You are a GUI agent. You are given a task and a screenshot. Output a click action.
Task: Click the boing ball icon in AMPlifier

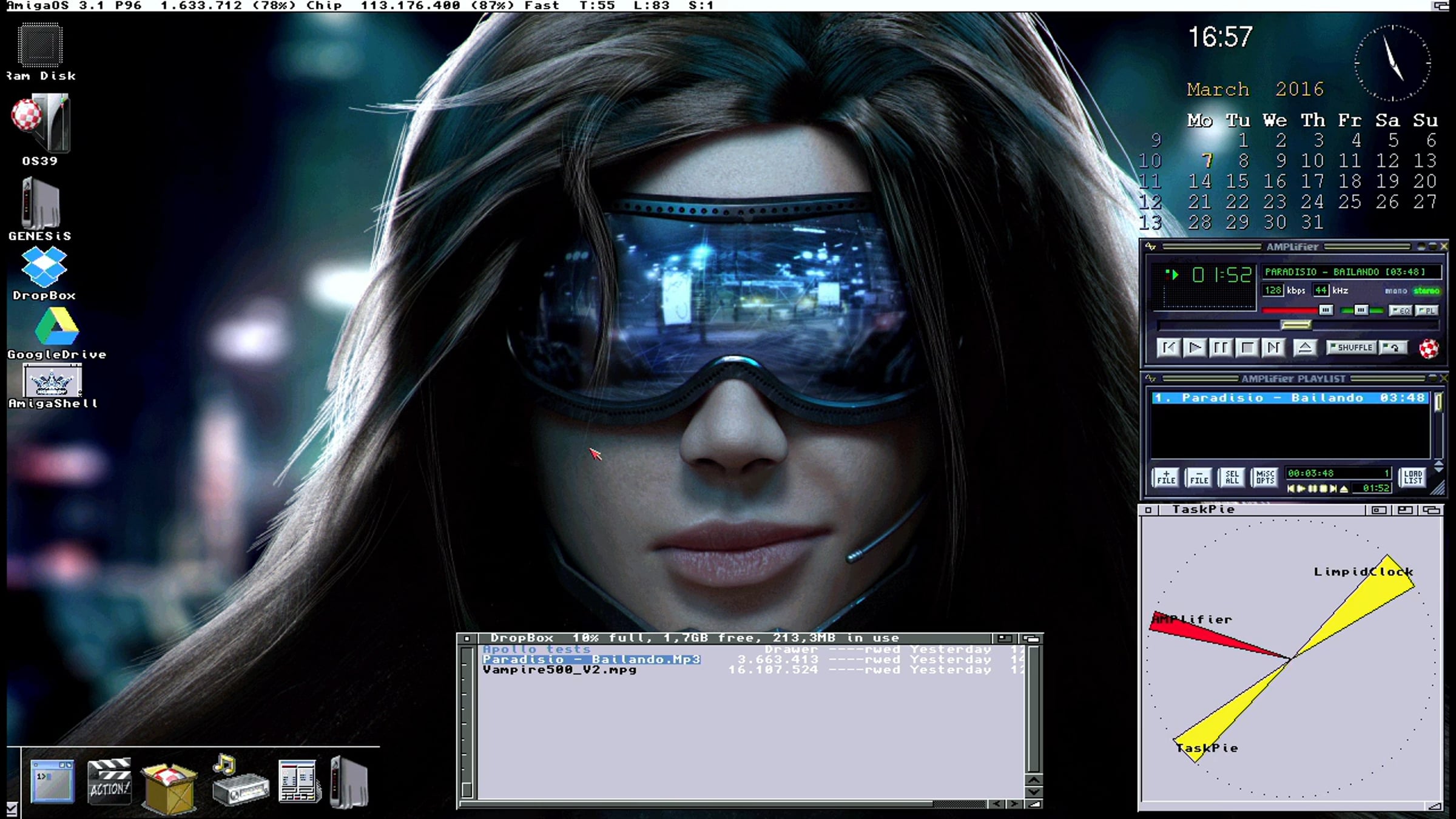(1429, 349)
